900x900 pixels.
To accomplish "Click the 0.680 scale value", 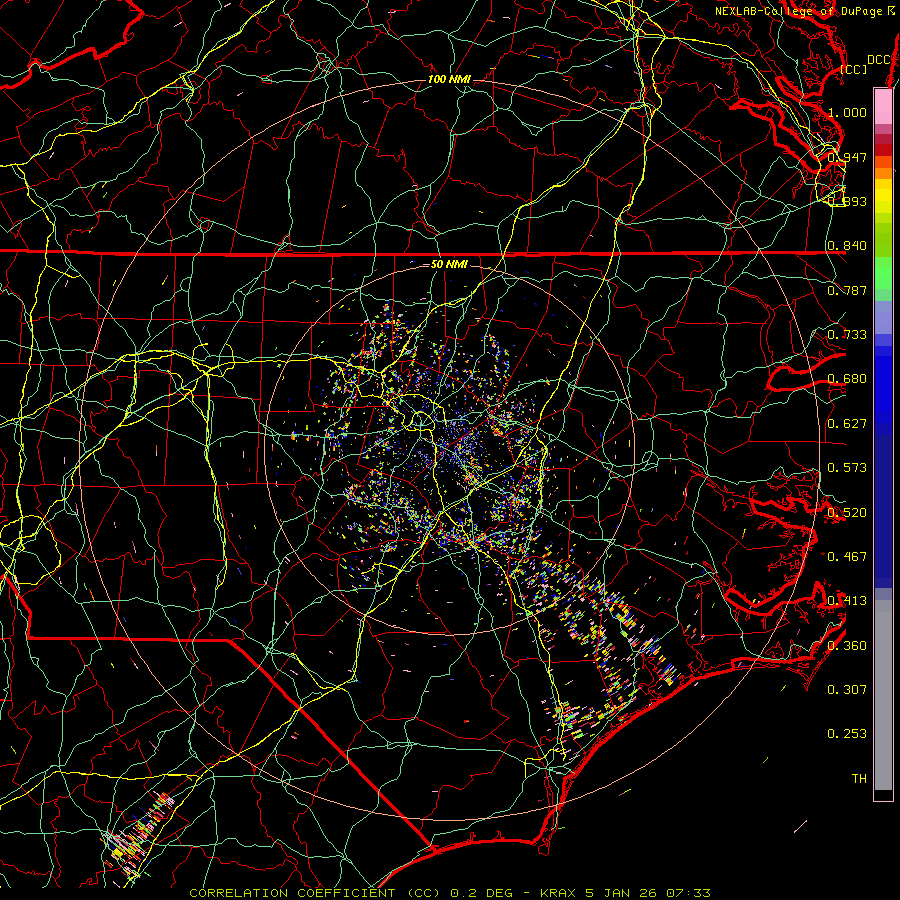I will coord(847,379).
